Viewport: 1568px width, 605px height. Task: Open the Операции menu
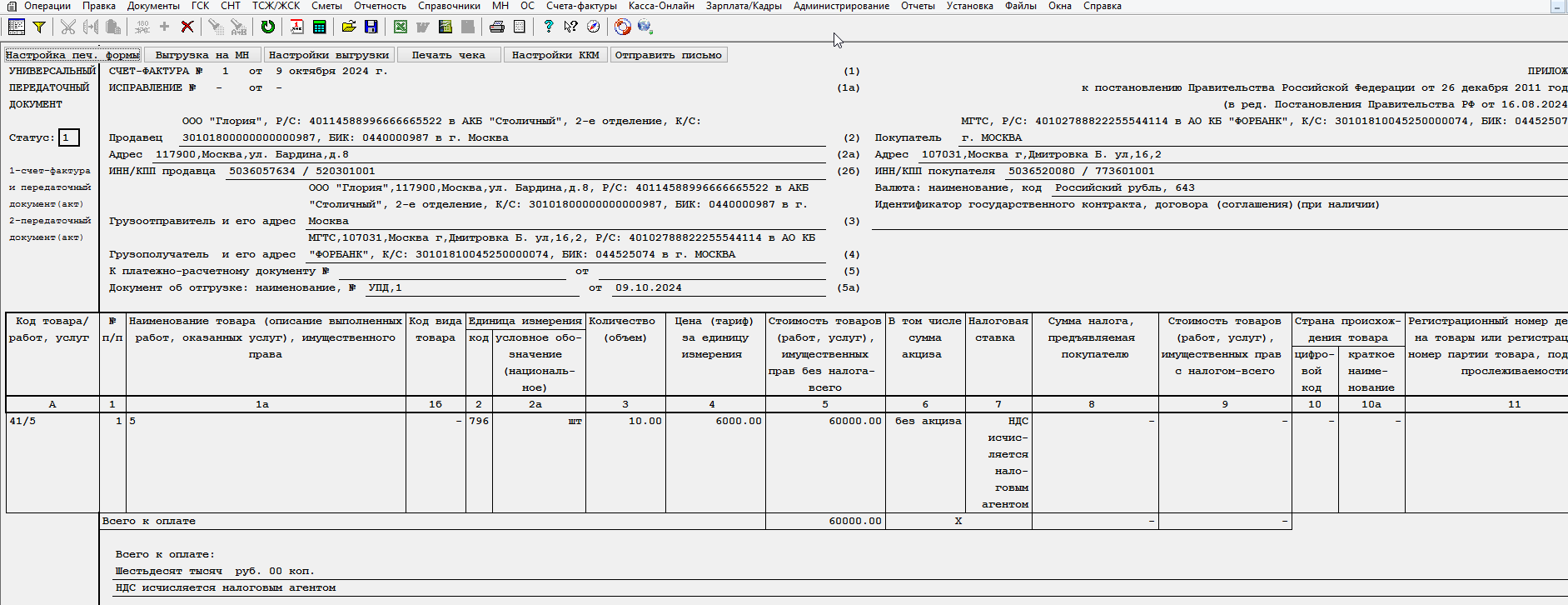[47, 6]
